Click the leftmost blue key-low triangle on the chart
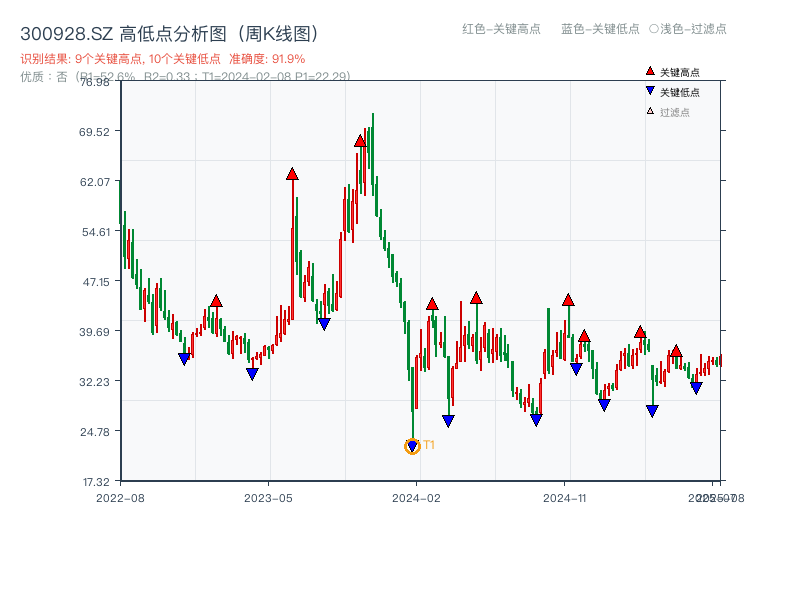The width and height of the screenshot is (800, 600). [x=185, y=359]
